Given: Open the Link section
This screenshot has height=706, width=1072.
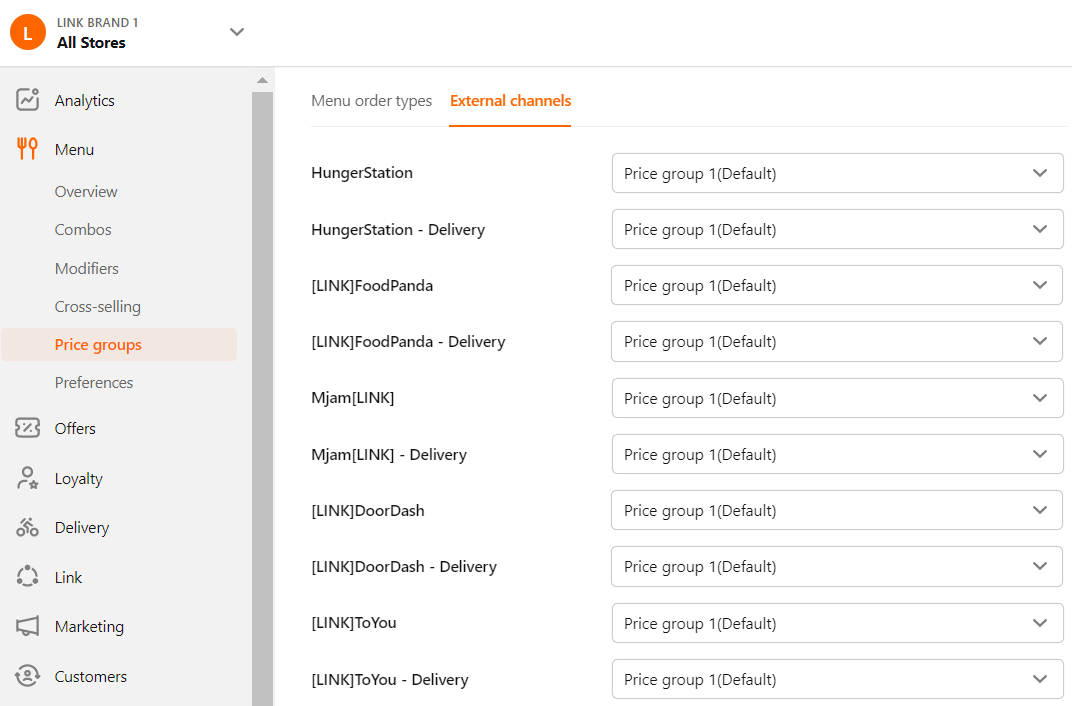Looking at the screenshot, I should pyautogui.click(x=68, y=578).
